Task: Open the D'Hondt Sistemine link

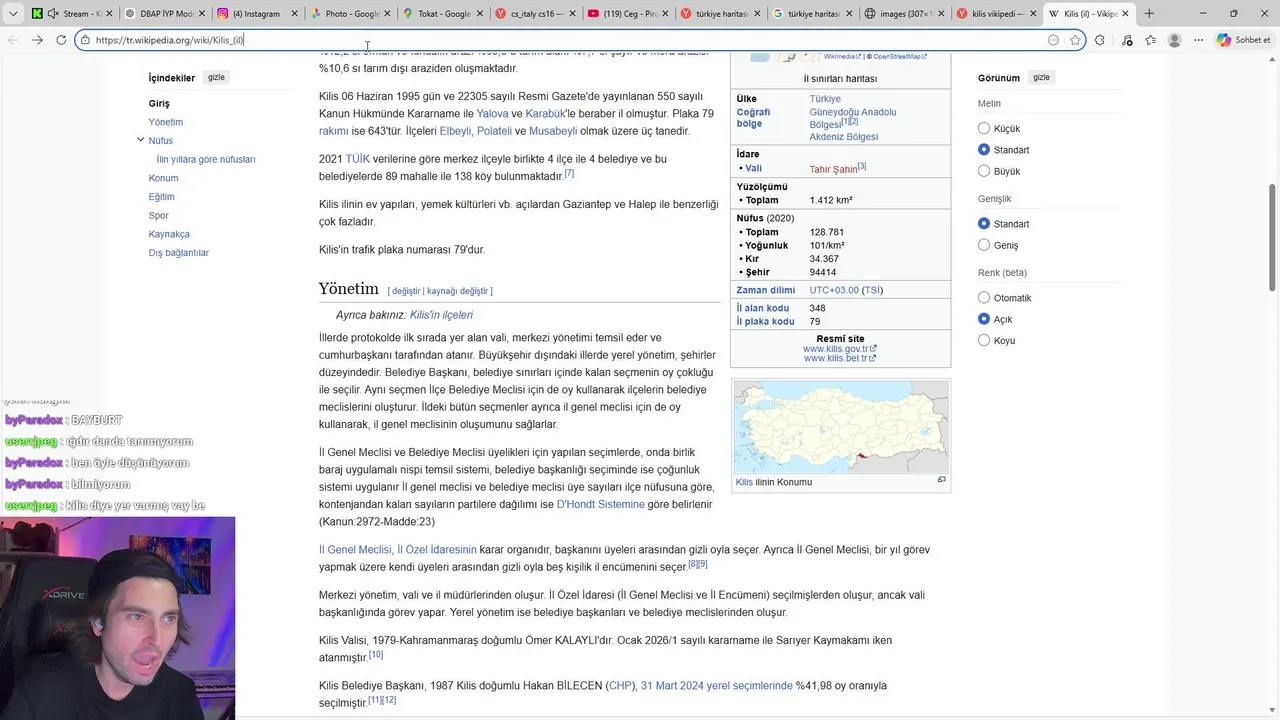Action: [x=600, y=504]
